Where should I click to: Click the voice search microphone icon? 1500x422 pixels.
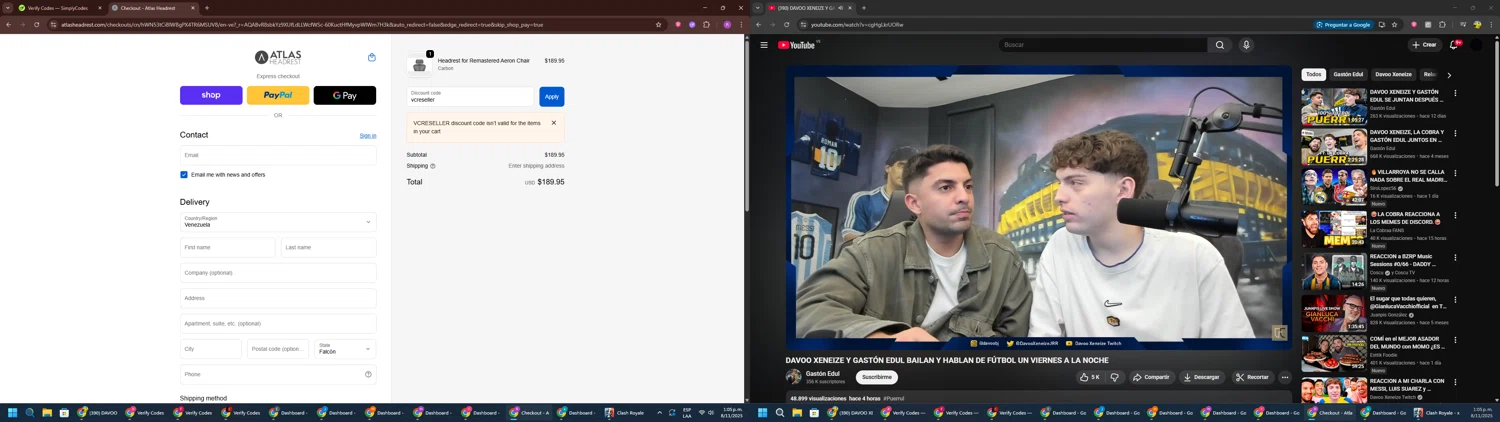click(x=1246, y=45)
